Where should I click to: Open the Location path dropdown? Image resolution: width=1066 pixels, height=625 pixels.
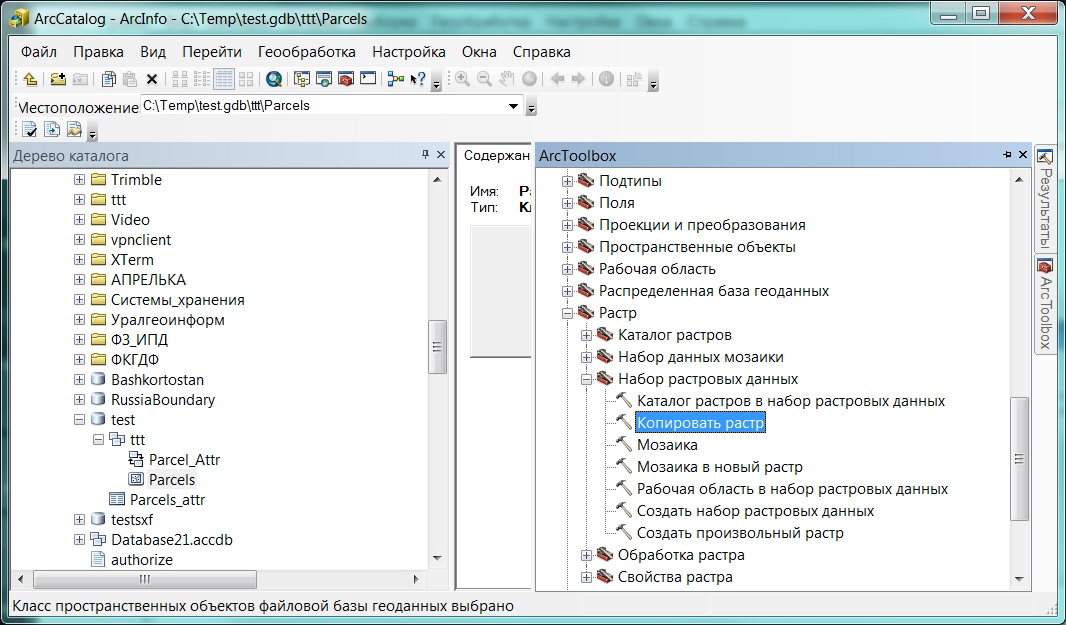(x=513, y=106)
